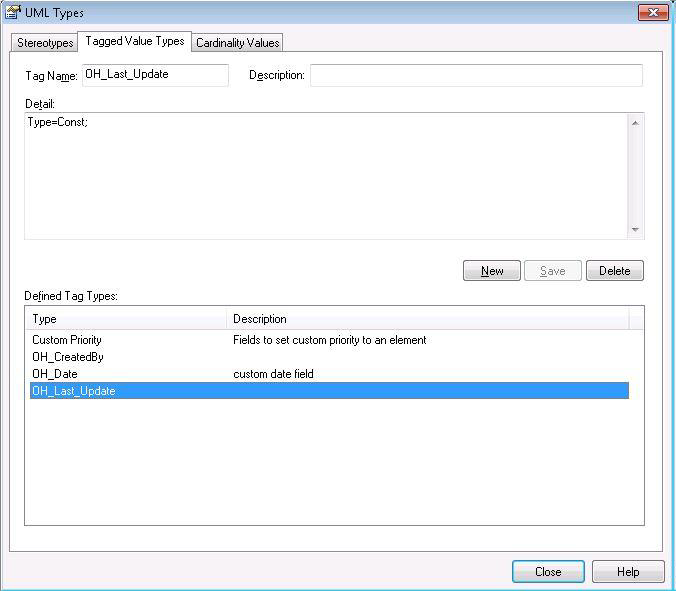Sort the list by the Type column header
The width and height of the screenshot is (676, 591).
pyautogui.click(x=127, y=319)
